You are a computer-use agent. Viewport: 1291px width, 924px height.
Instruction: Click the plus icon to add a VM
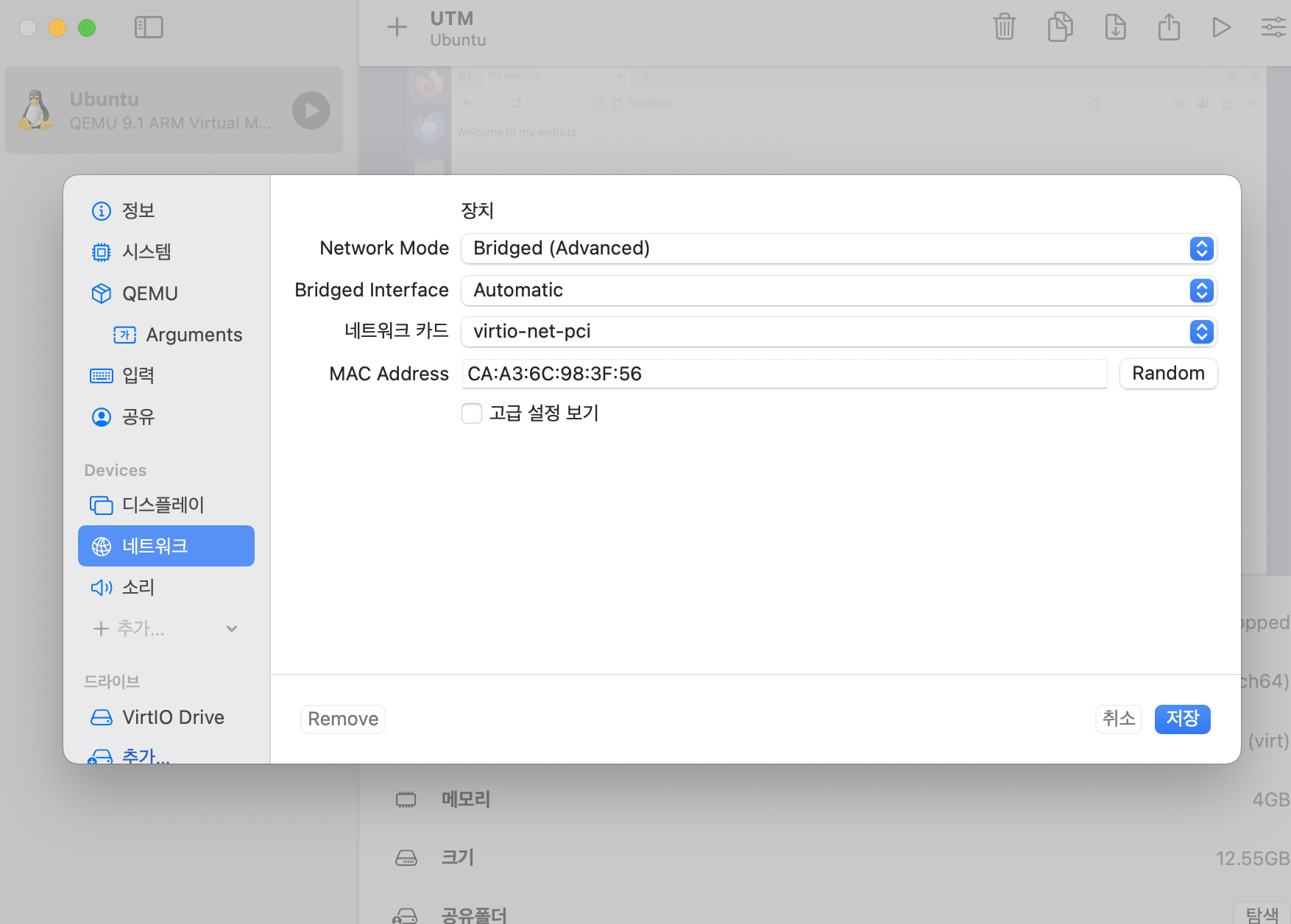(x=397, y=27)
